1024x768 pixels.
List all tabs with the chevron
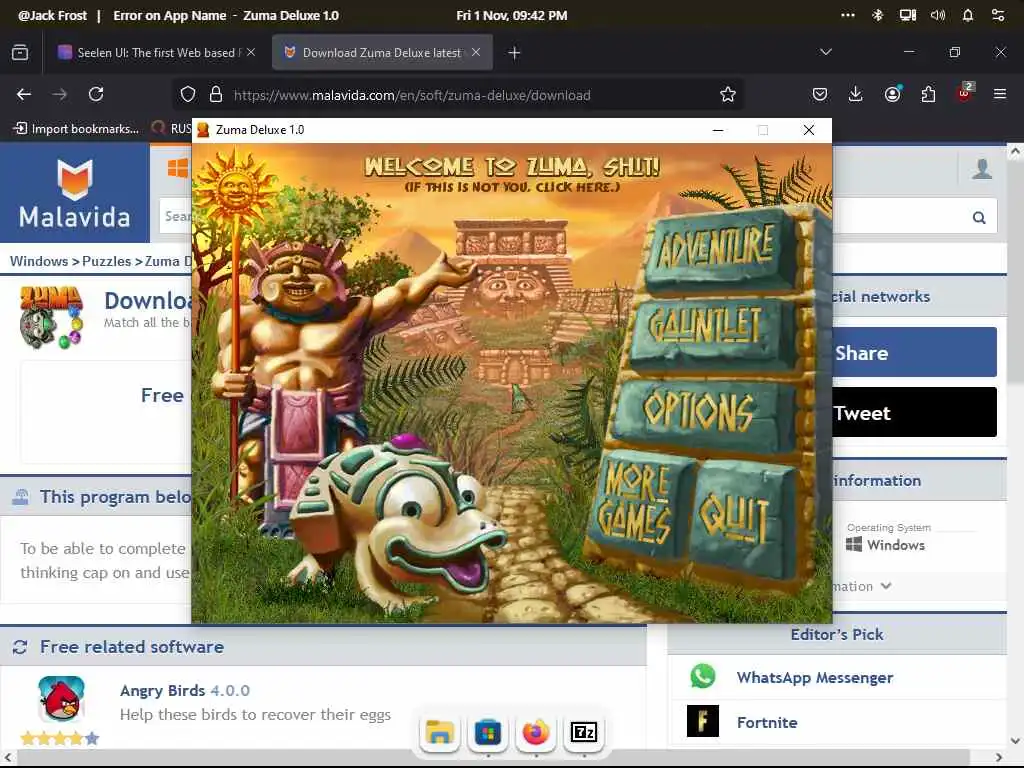coord(825,52)
